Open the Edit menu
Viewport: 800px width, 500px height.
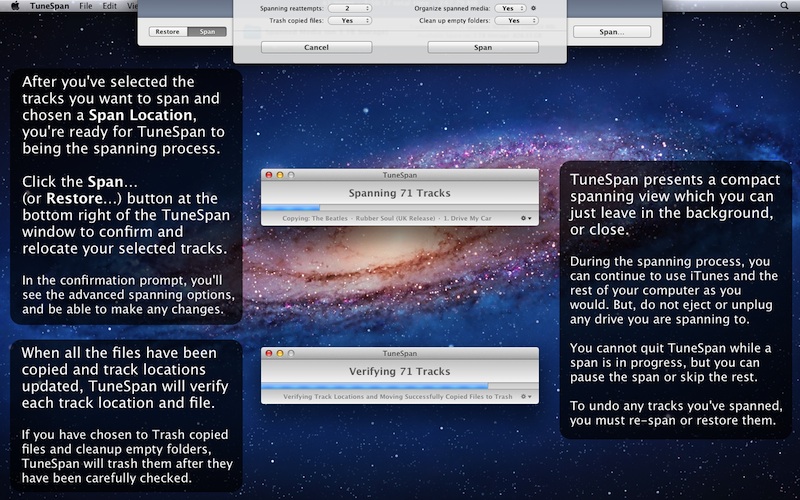click(x=109, y=5)
